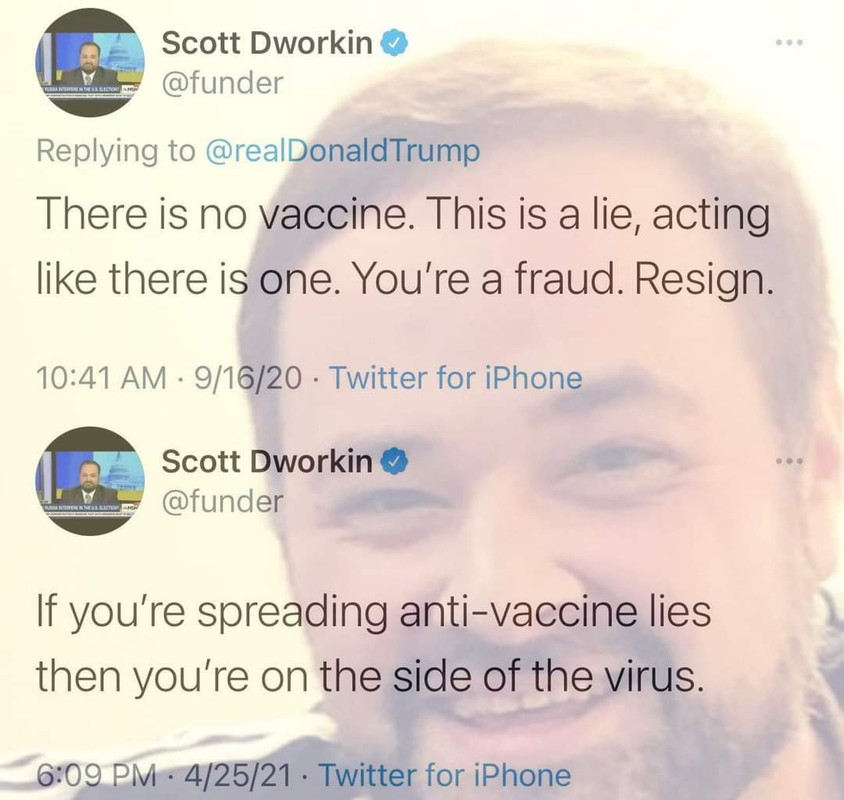Click Scott Dworkin name on the first tweet
This screenshot has width=844, height=800.
coord(267,43)
